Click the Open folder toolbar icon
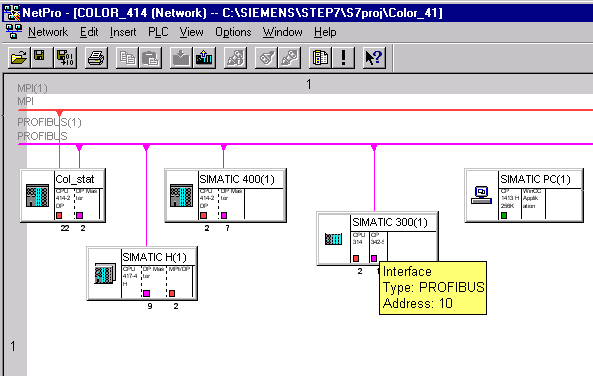 (x=19, y=58)
